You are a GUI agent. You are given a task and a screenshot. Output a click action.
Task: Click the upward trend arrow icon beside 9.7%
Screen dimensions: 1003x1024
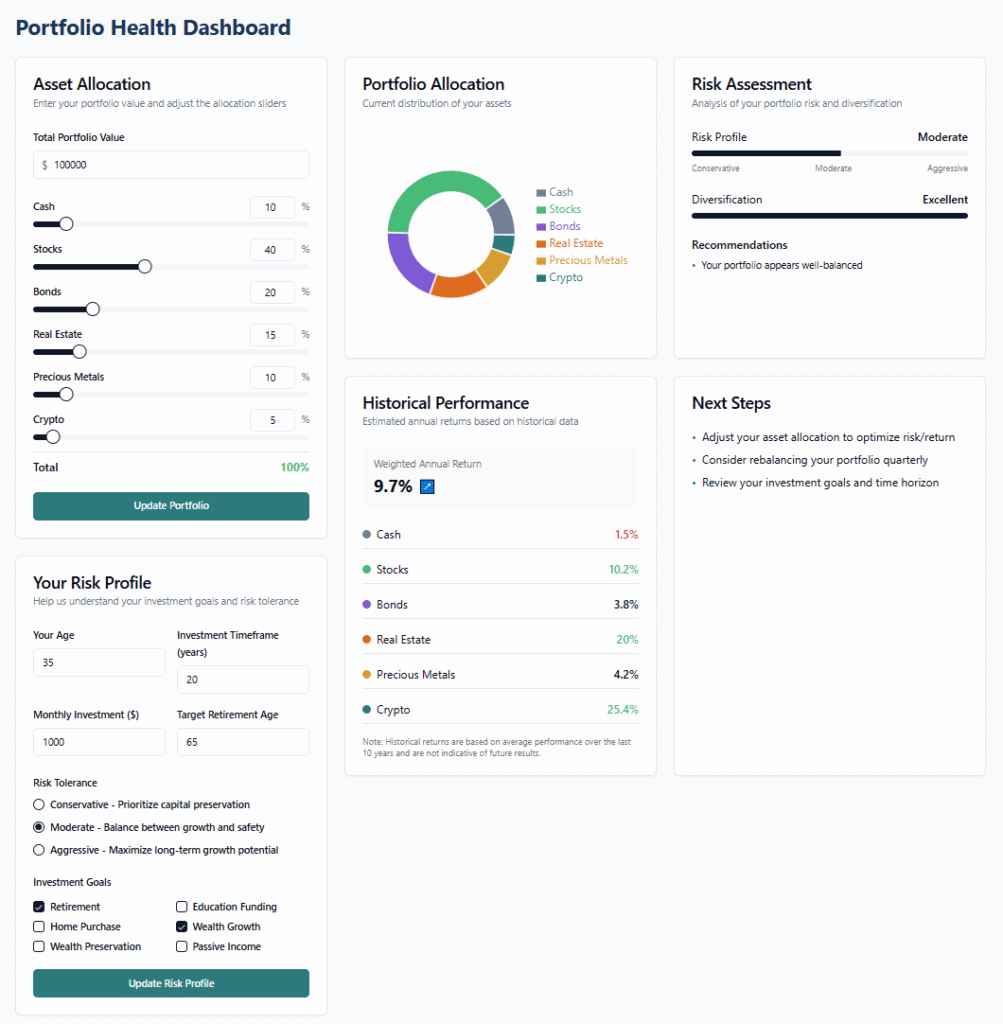[x=428, y=487]
